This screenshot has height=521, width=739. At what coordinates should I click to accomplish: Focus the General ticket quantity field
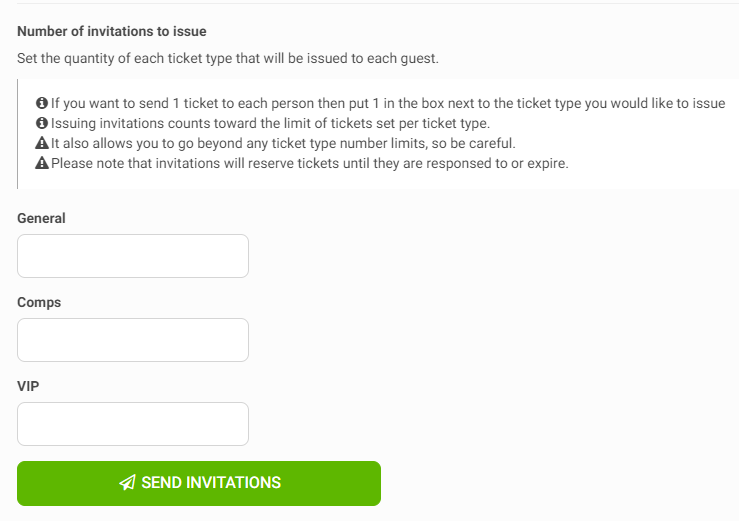point(133,256)
